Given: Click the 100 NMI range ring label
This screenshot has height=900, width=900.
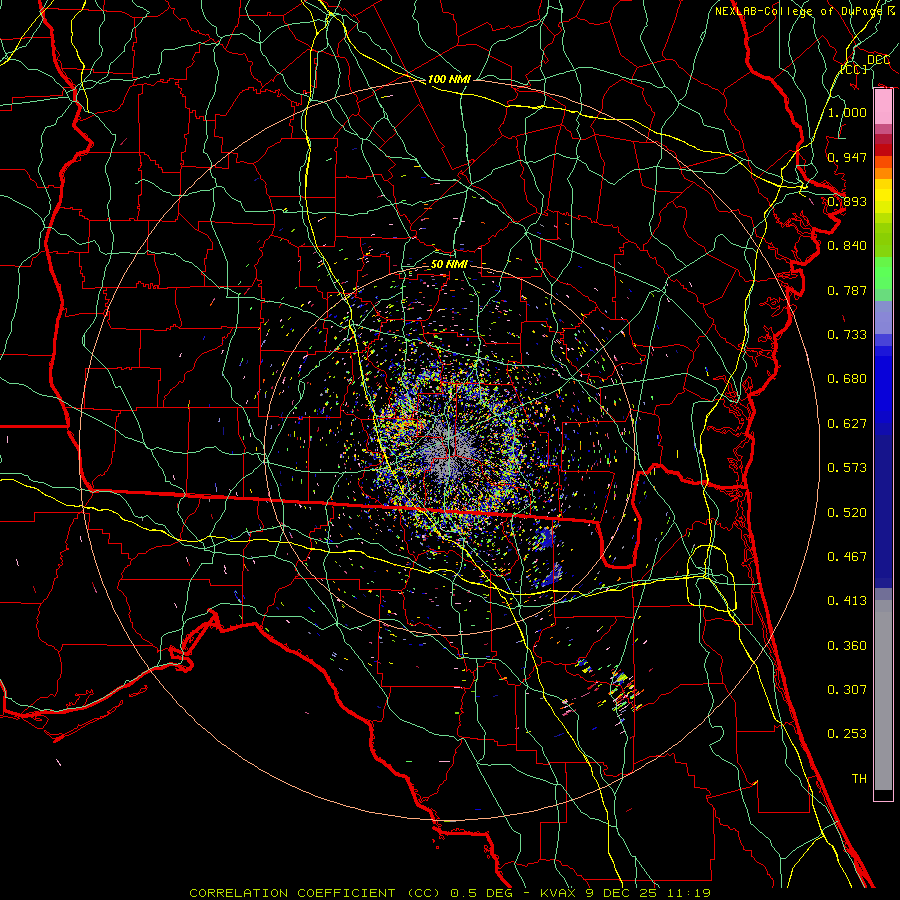Looking at the screenshot, I should coord(449,79).
